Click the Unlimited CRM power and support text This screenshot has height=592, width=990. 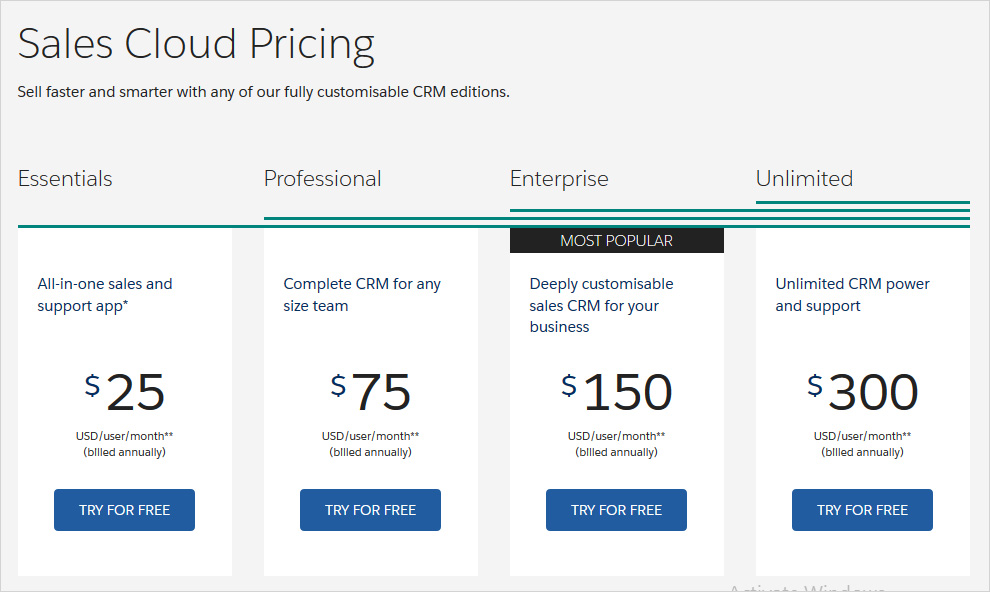pyautogui.click(x=852, y=295)
